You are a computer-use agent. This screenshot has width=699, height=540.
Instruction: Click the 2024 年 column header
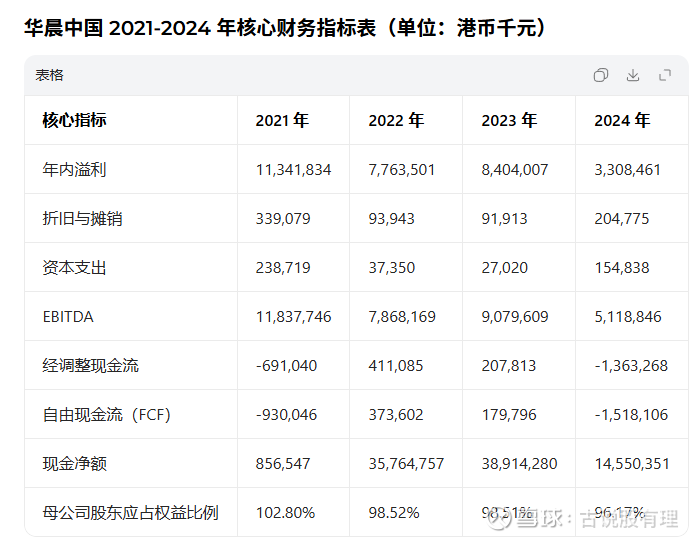(622, 120)
